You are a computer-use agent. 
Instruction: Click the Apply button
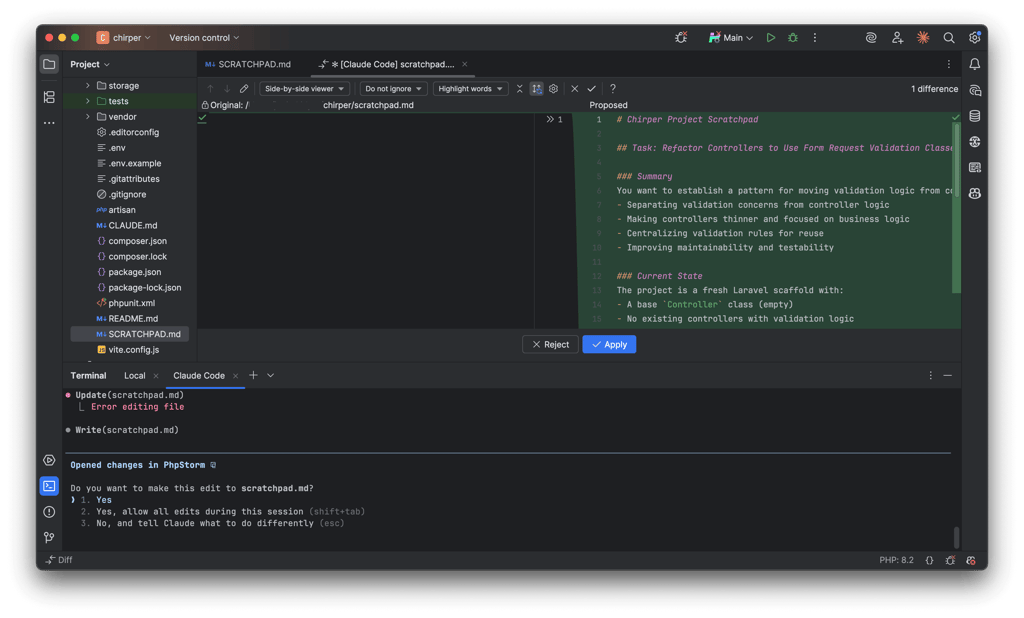[x=609, y=344]
